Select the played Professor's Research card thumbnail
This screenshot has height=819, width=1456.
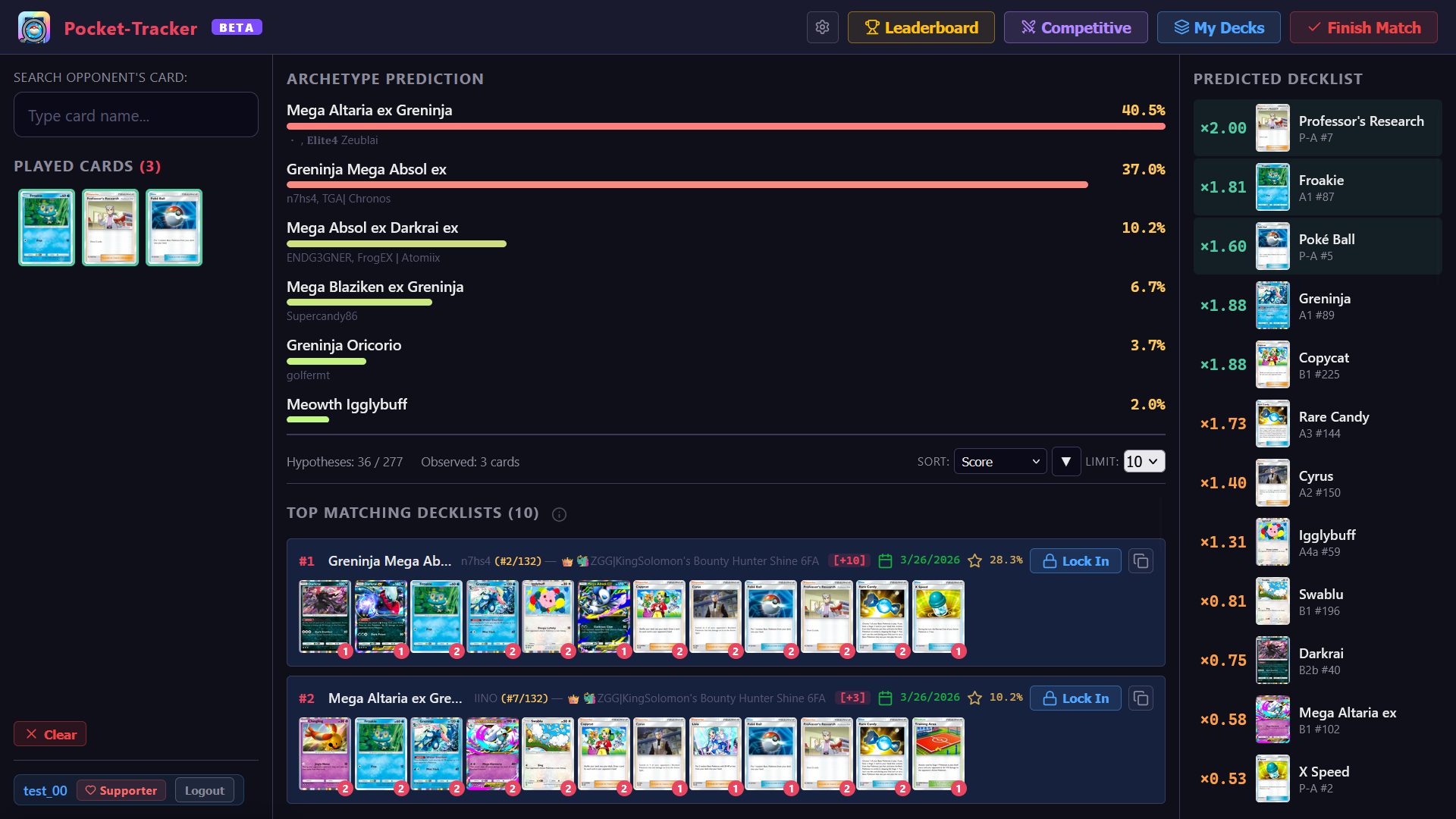point(110,227)
